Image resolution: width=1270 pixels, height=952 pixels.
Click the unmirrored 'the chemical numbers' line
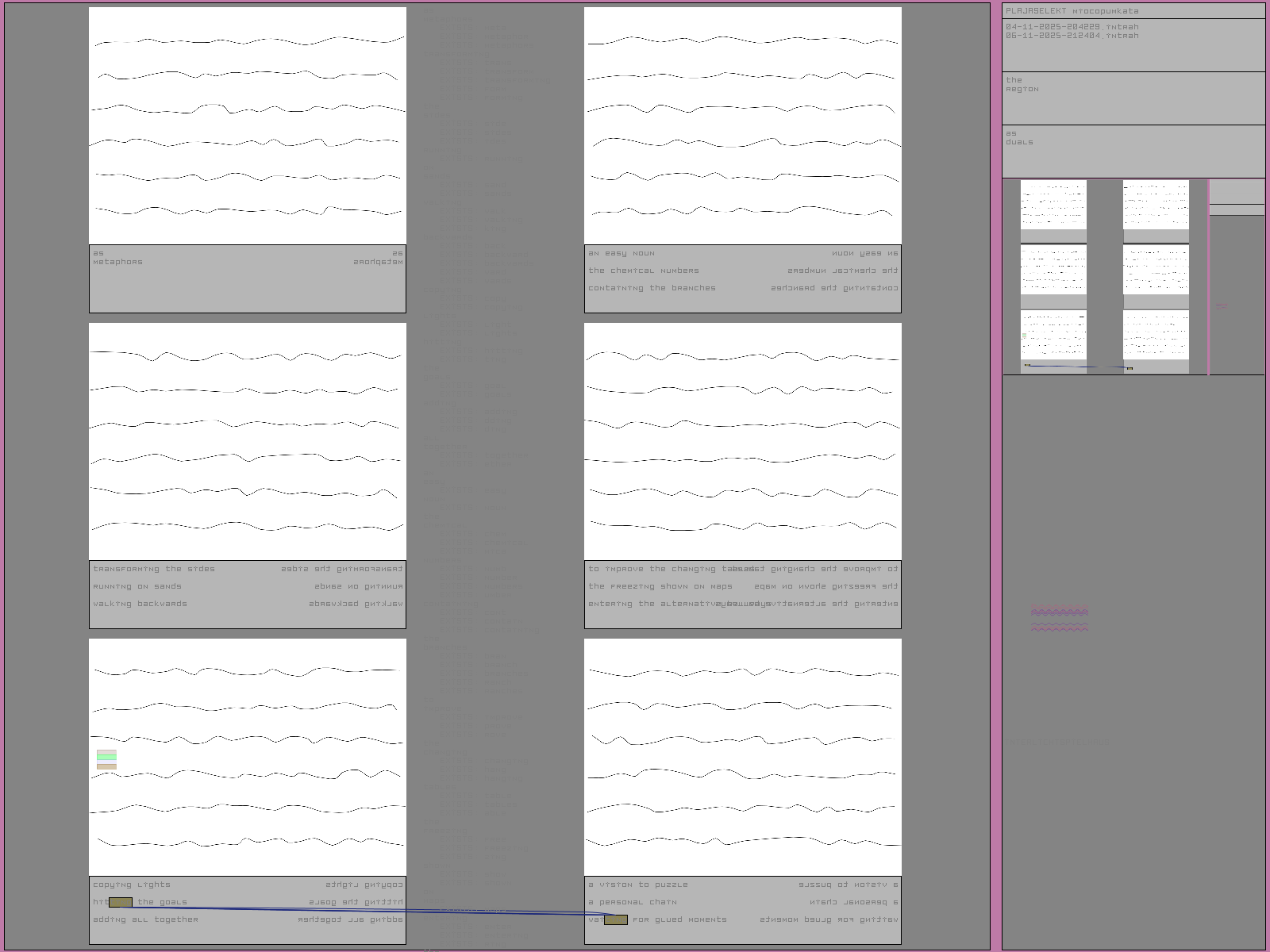(x=644, y=271)
